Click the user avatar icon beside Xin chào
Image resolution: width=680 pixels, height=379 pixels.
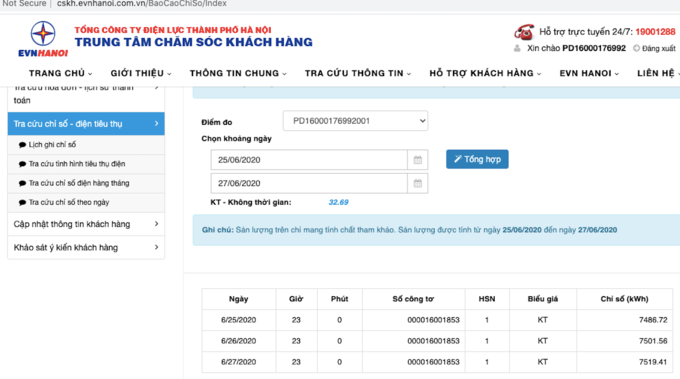517,48
